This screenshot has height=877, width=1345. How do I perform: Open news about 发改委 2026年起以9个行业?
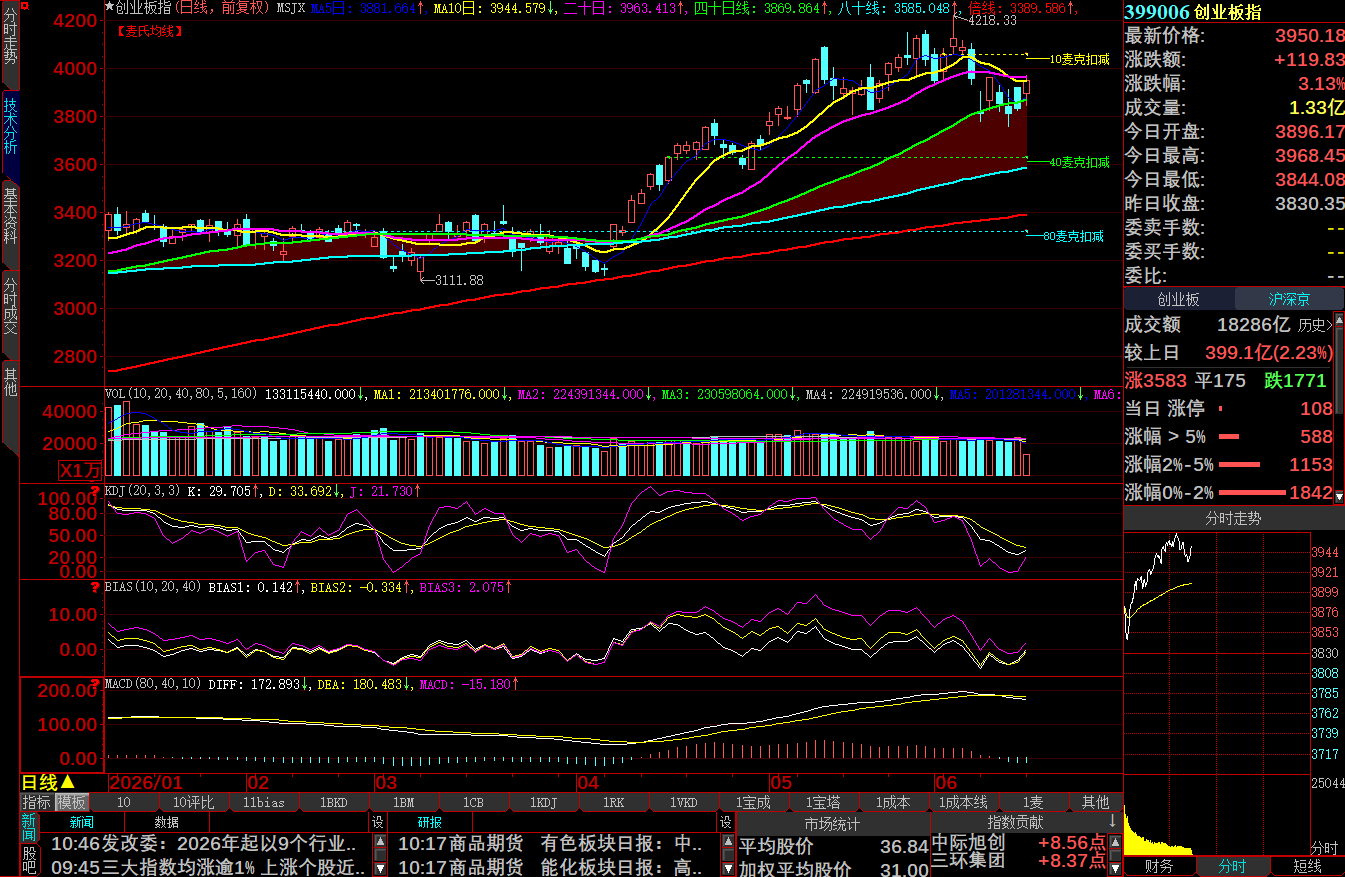(x=203, y=844)
